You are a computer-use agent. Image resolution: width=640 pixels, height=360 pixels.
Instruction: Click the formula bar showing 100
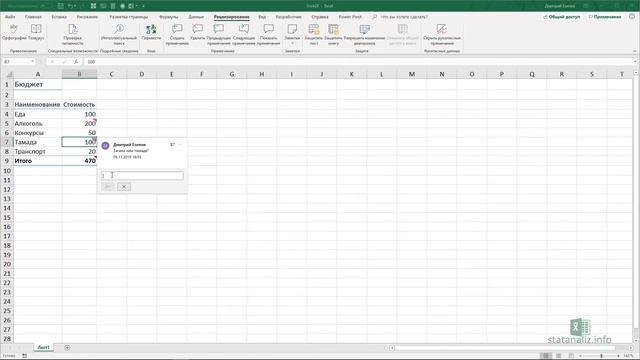pyautogui.click(x=359, y=62)
